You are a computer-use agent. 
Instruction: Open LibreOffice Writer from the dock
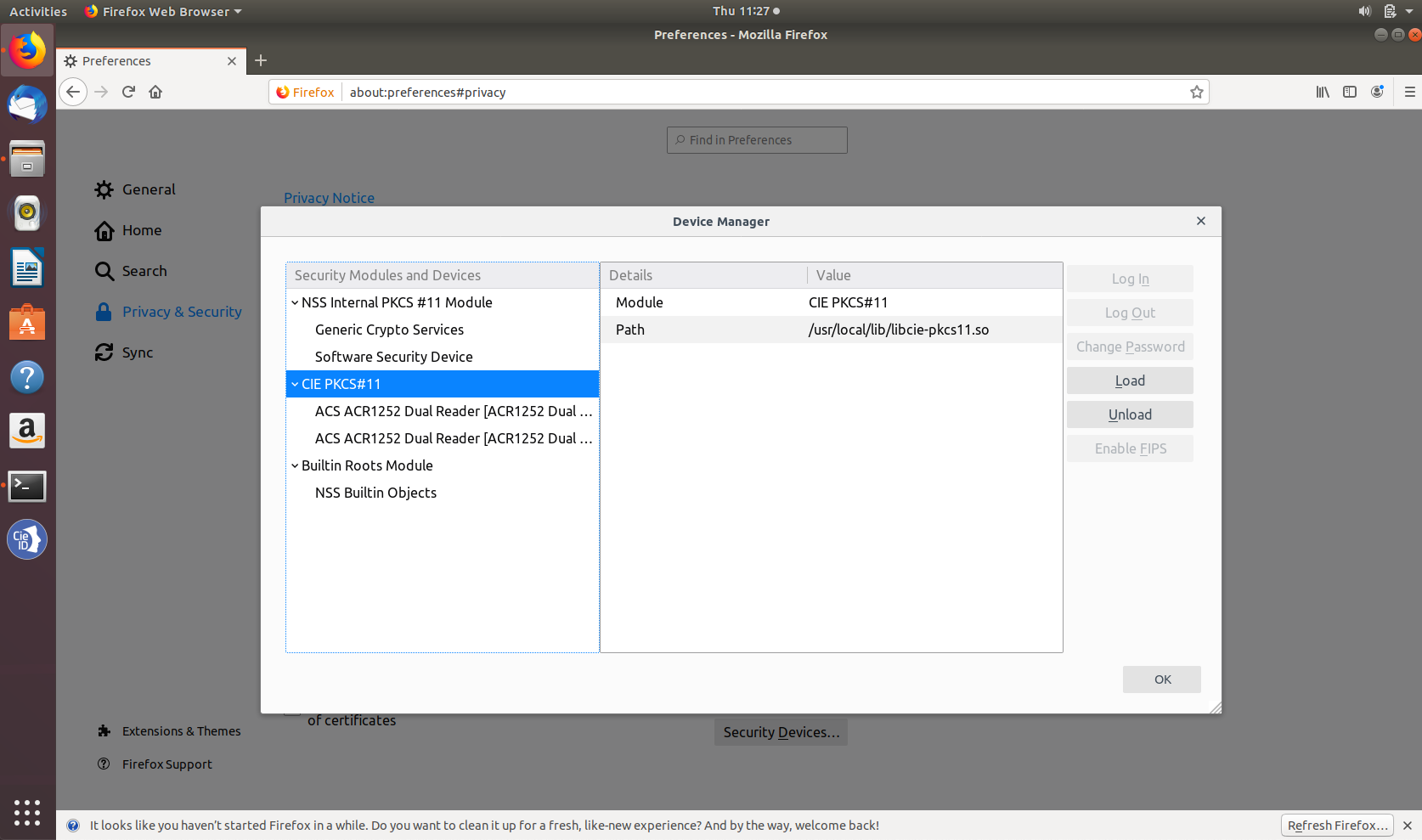pos(27,268)
